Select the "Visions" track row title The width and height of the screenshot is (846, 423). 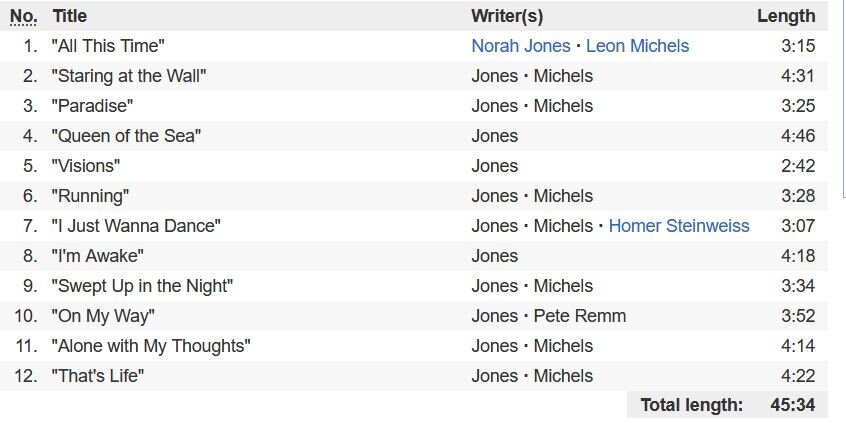coord(86,166)
